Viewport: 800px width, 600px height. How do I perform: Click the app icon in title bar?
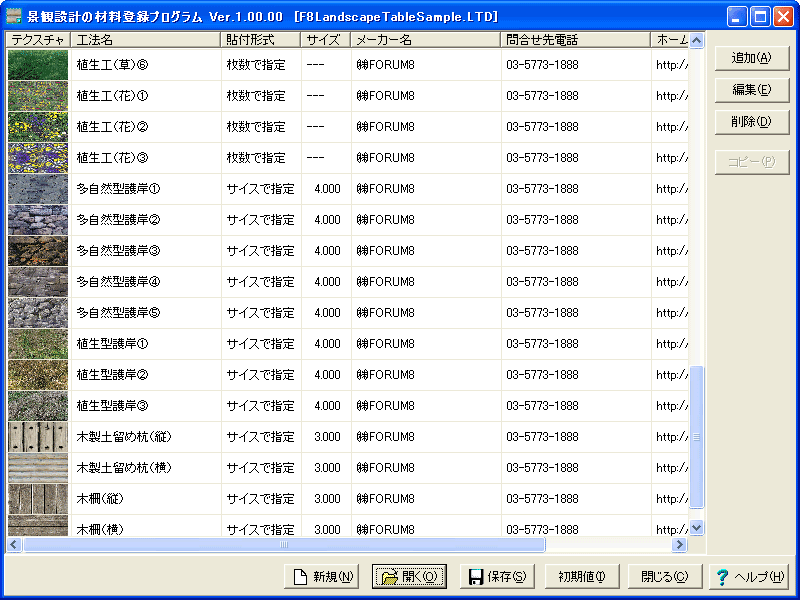(x=14, y=16)
